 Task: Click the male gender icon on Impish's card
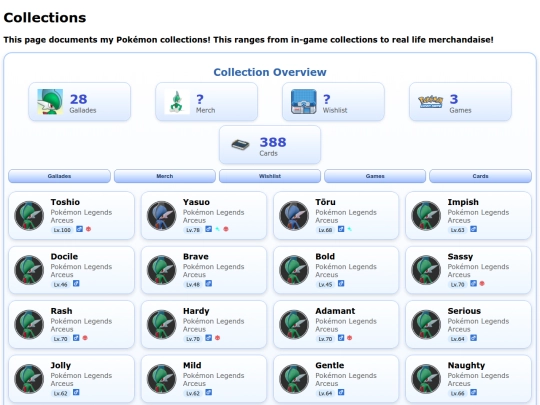coord(474,229)
